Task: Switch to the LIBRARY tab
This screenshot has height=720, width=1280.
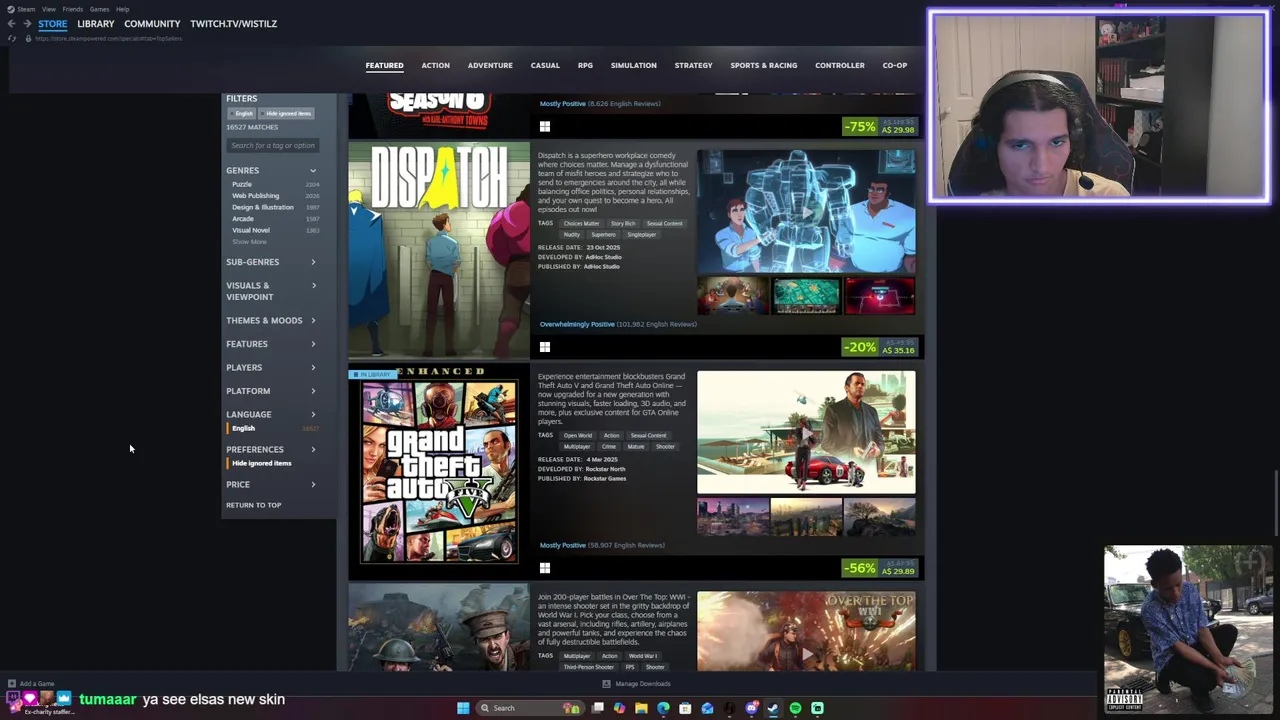Action: [x=96, y=24]
